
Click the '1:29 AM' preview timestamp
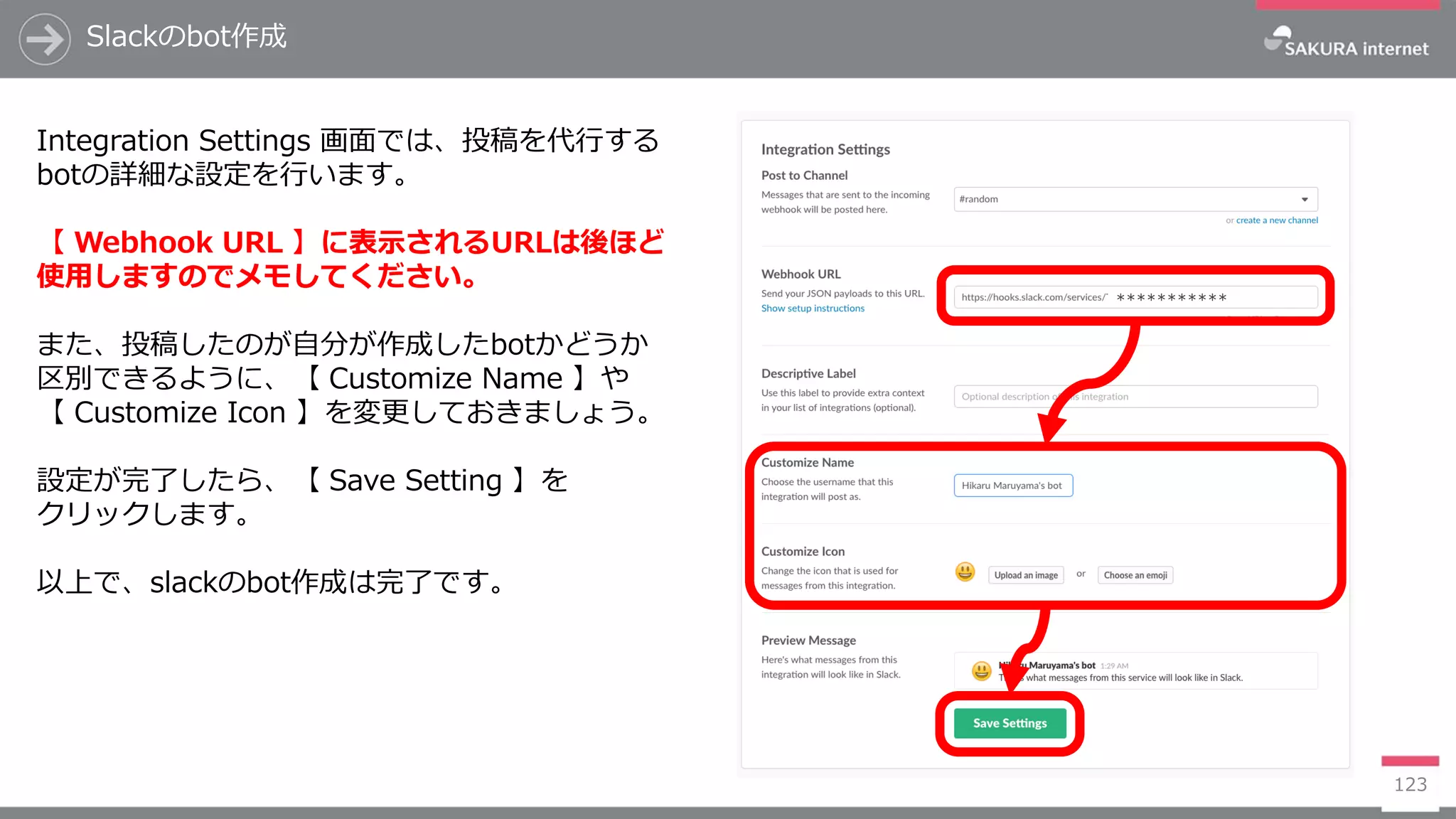click(x=1114, y=666)
